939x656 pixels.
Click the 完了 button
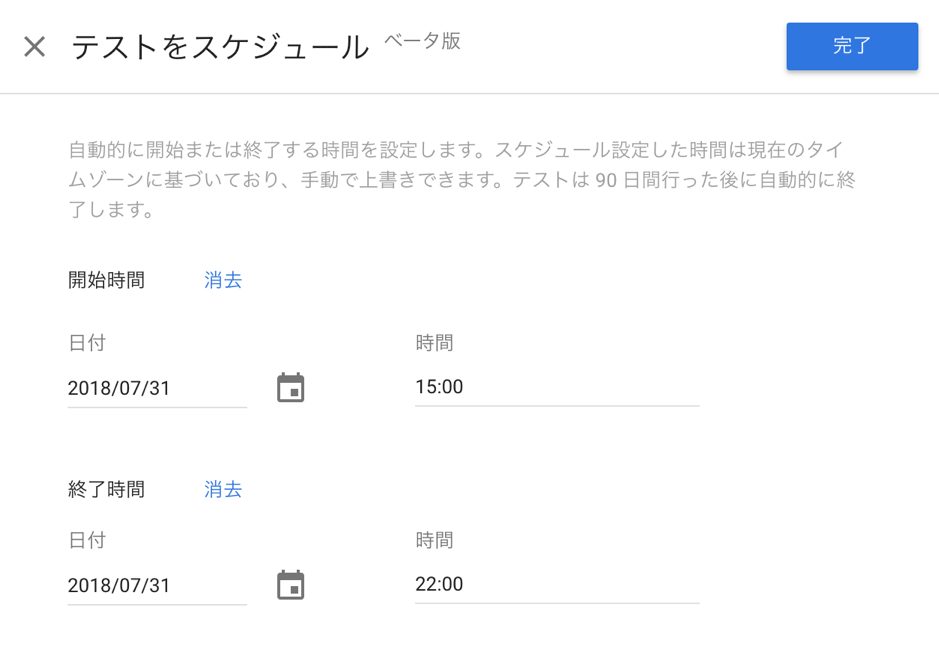(x=851, y=46)
